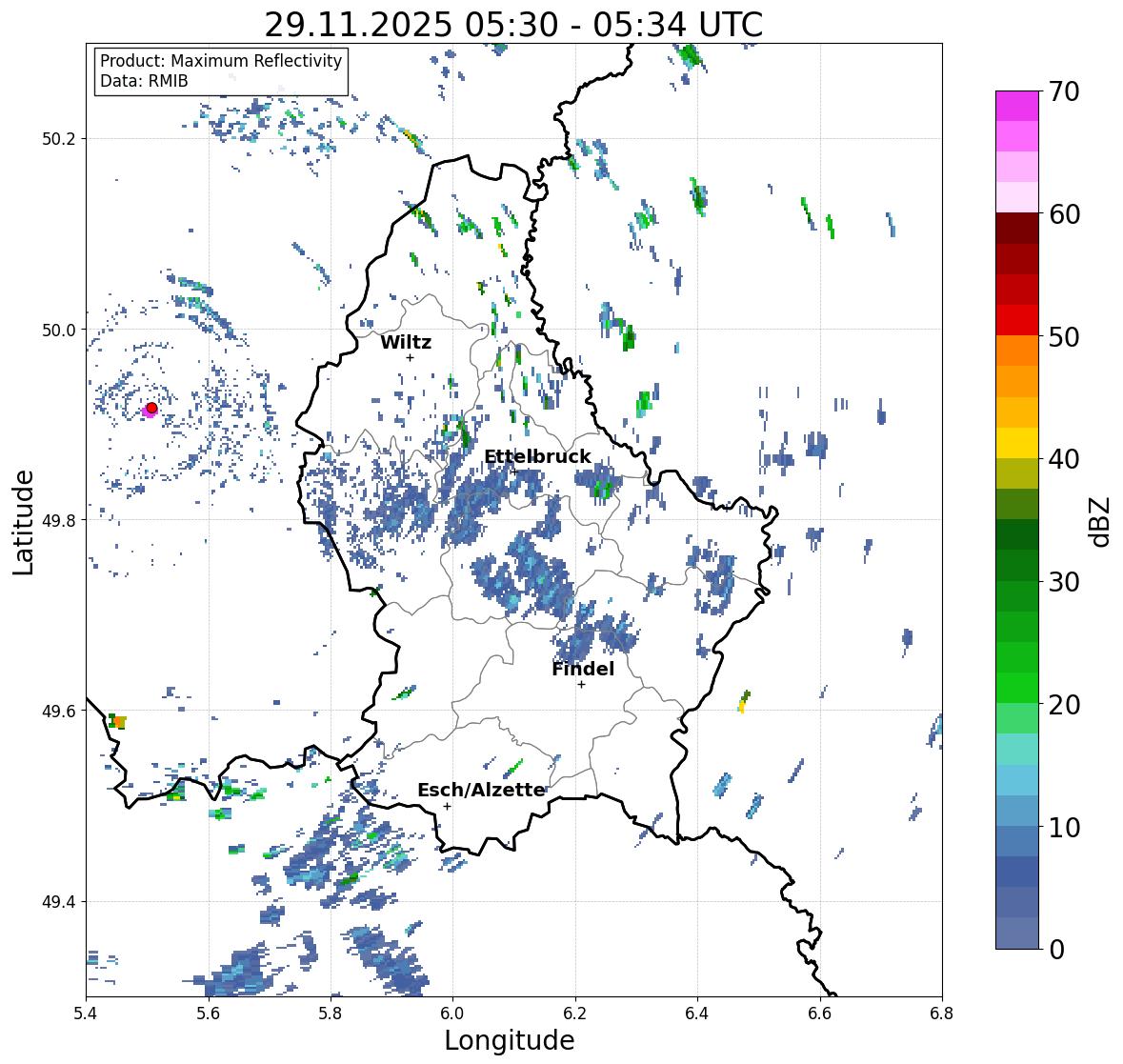Select the Wiltz city label
Image resolution: width=1123 pixels, height=1064 pixels.
pyautogui.click(x=406, y=342)
